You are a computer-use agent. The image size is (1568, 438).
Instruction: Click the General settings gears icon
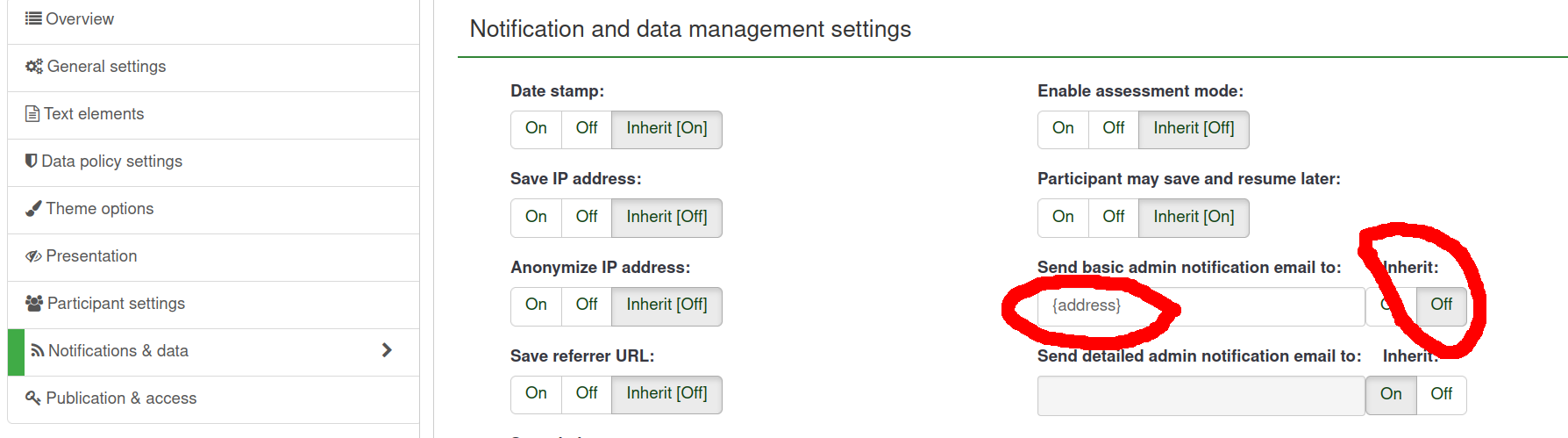point(34,67)
